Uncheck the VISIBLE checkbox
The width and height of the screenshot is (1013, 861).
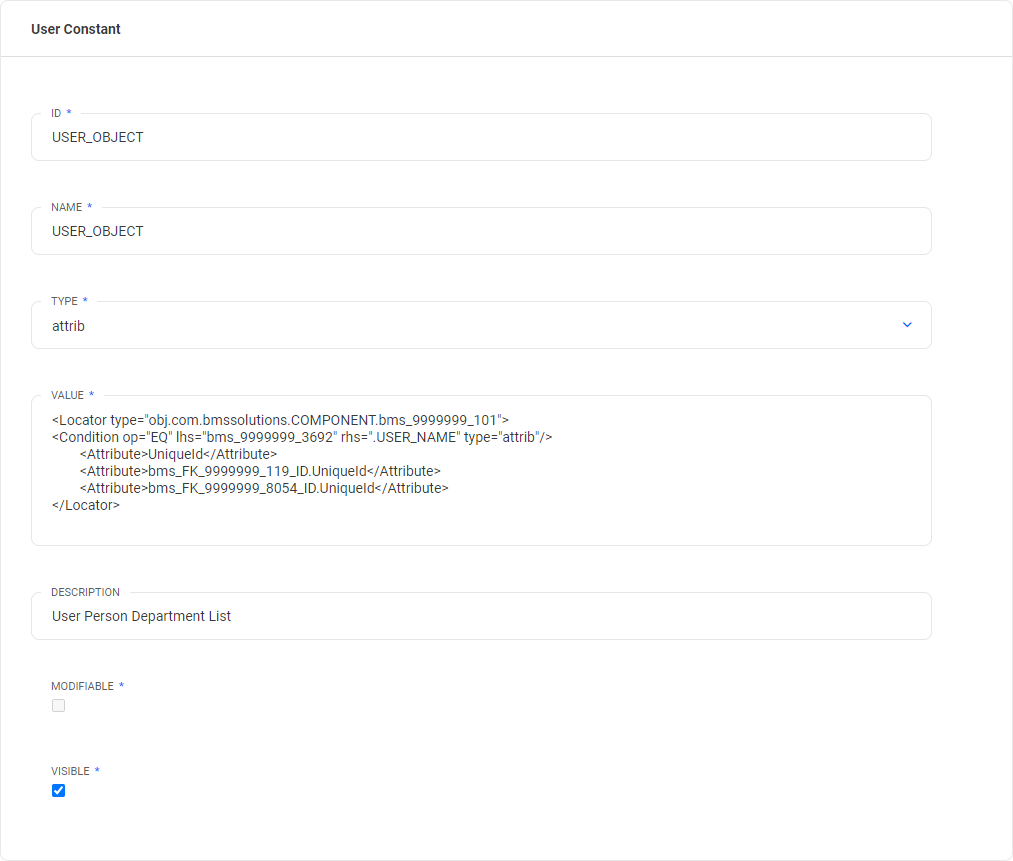click(x=58, y=791)
